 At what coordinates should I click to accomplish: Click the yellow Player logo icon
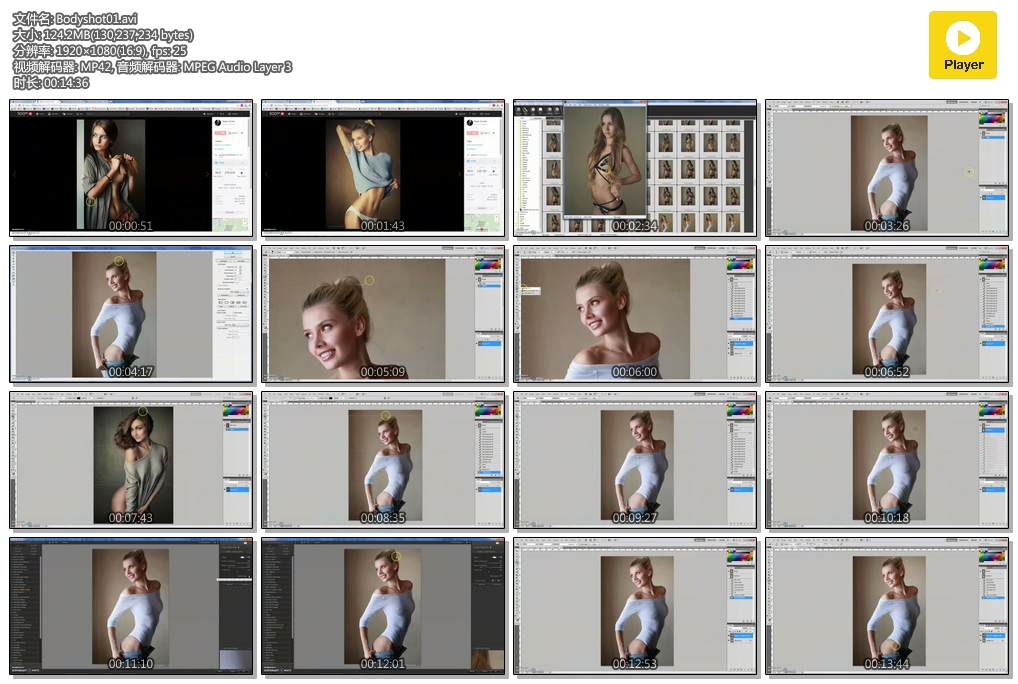point(962,45)
